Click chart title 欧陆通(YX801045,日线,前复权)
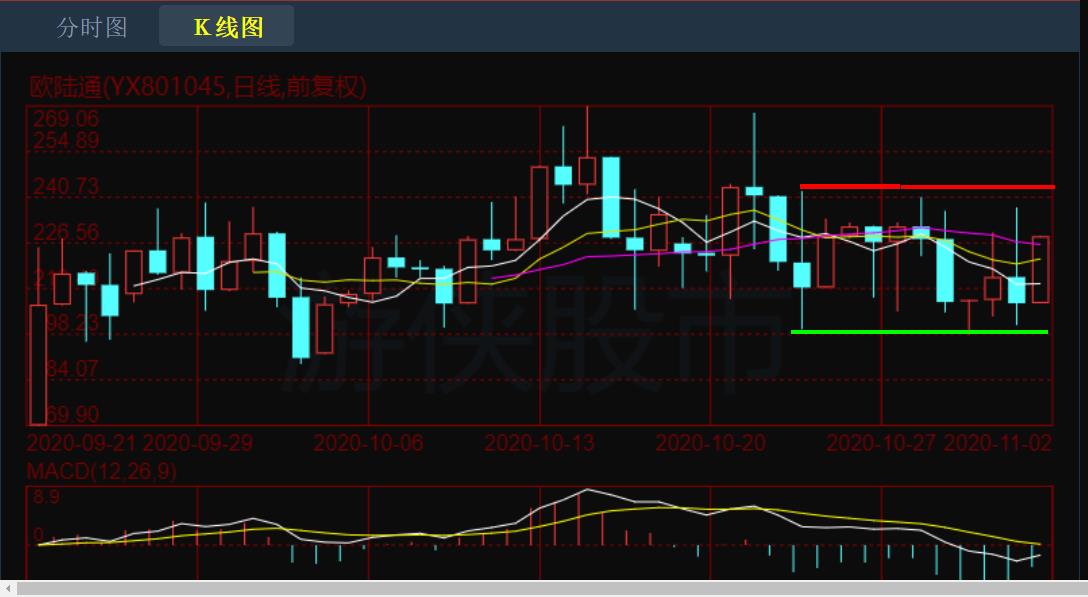The width and height of the screenshot is (1088, 597). pyautogui.click(x=197, y=87)
